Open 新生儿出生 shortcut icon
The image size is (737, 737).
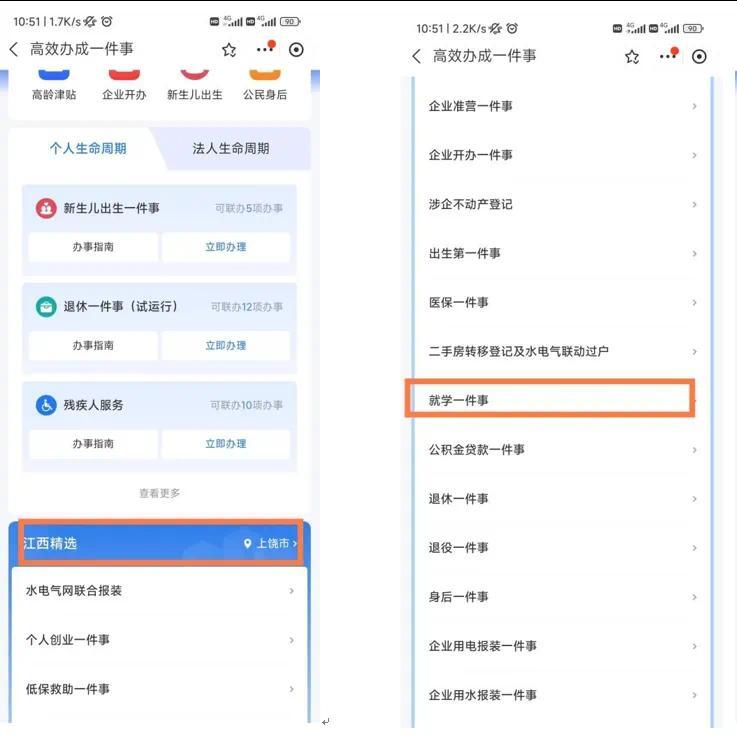pos(195,75)
